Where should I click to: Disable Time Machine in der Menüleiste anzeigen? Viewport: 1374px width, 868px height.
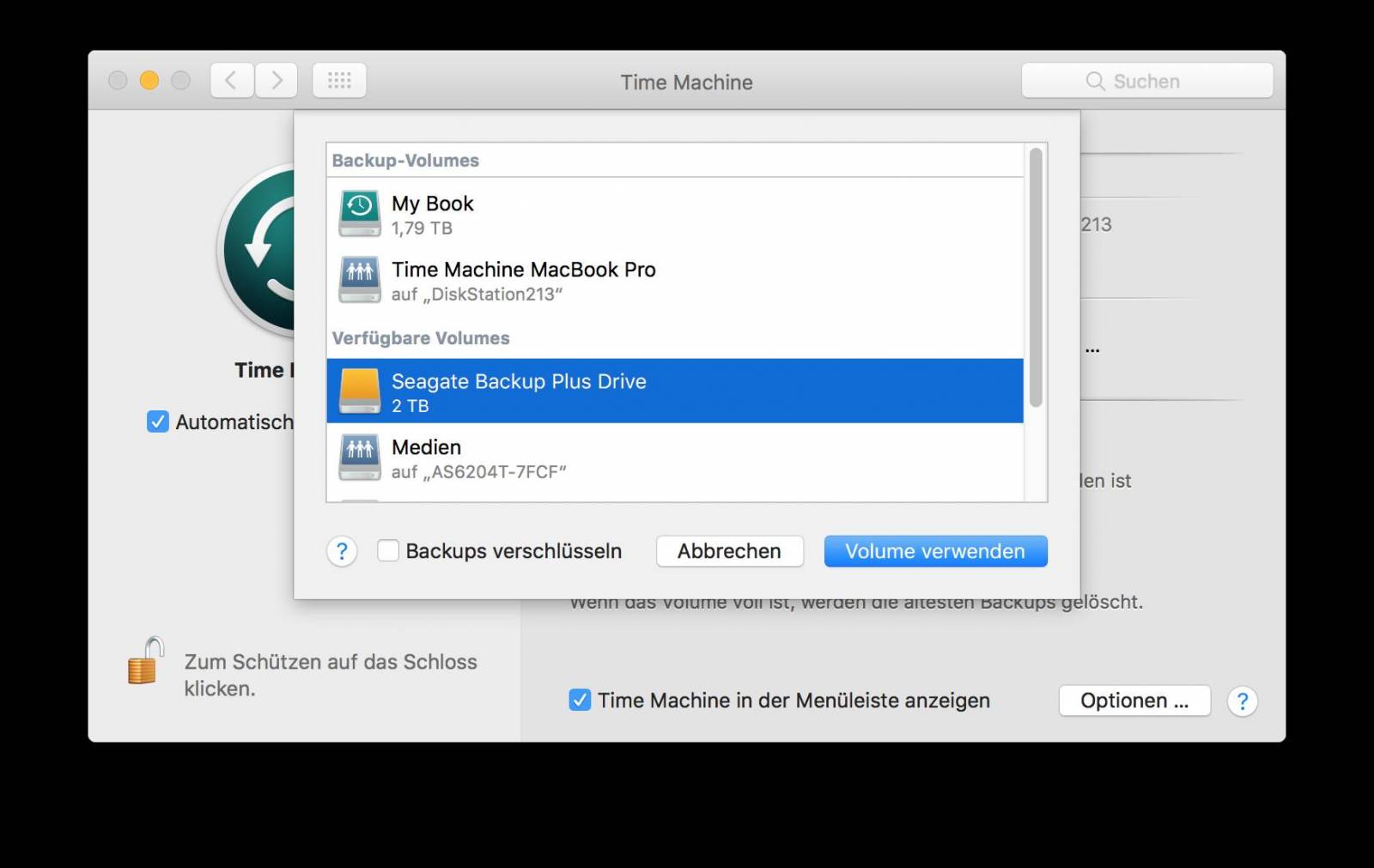click(x=581, y=701)
